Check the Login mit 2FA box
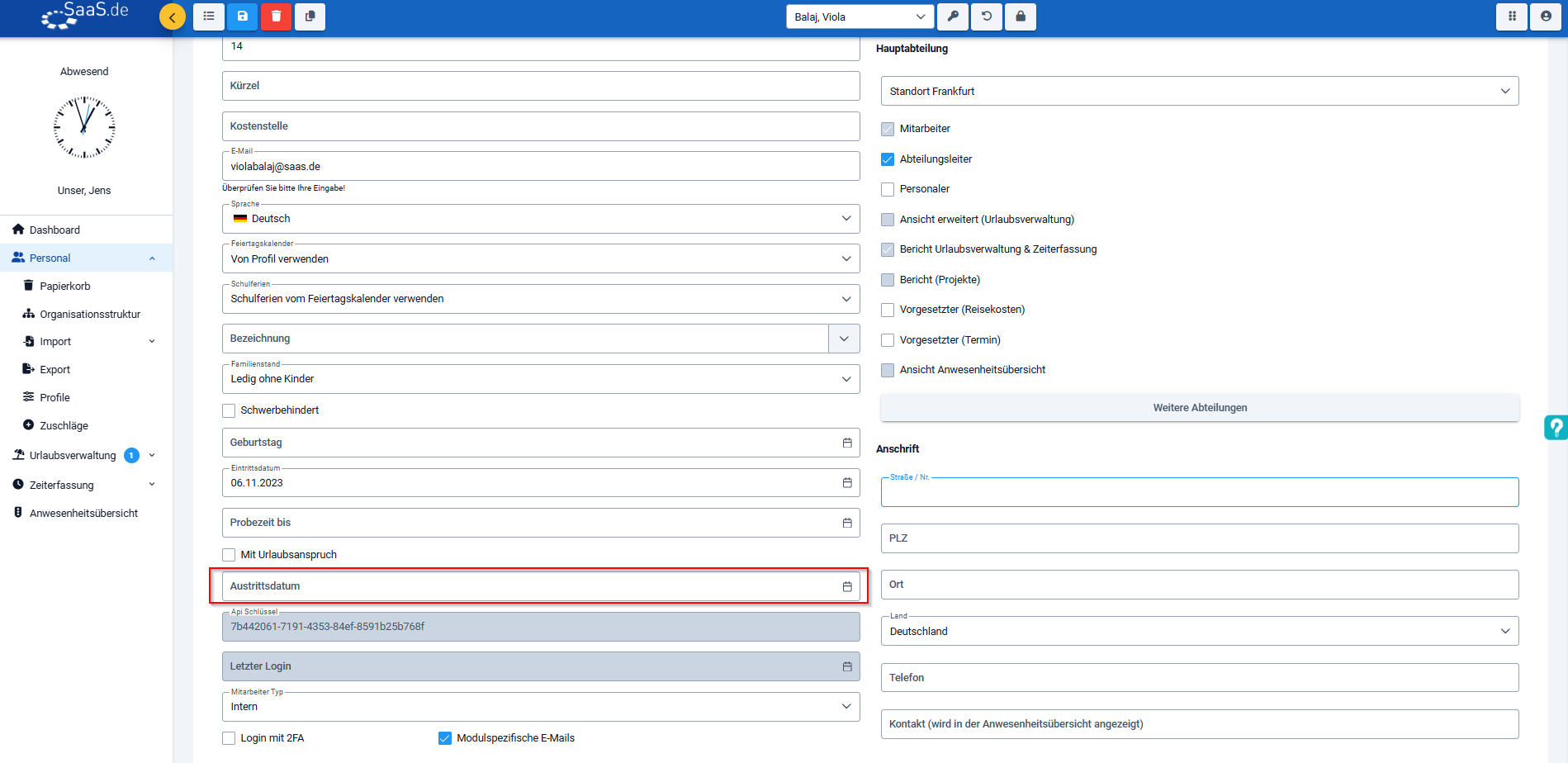1568x763 pixels. point(229,738)
